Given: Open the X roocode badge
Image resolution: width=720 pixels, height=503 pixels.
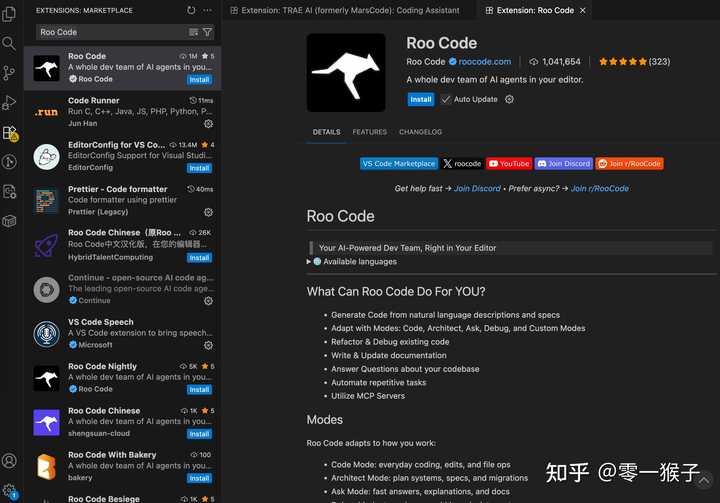Looking at the screenshot, I should pyautogui.click(x=461, y=164).
